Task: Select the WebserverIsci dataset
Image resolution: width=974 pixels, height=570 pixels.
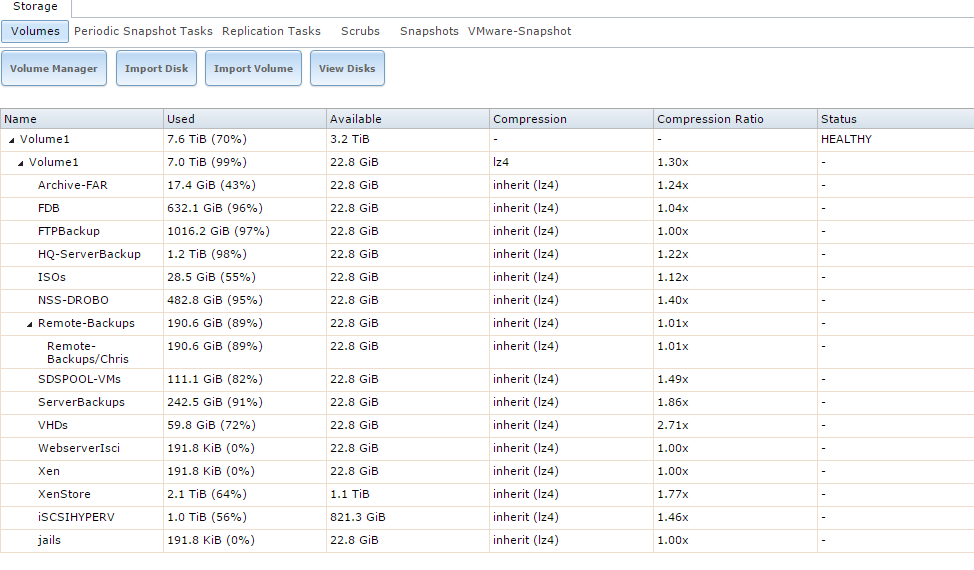Action: pyautogui.click(x=79, y=448)
